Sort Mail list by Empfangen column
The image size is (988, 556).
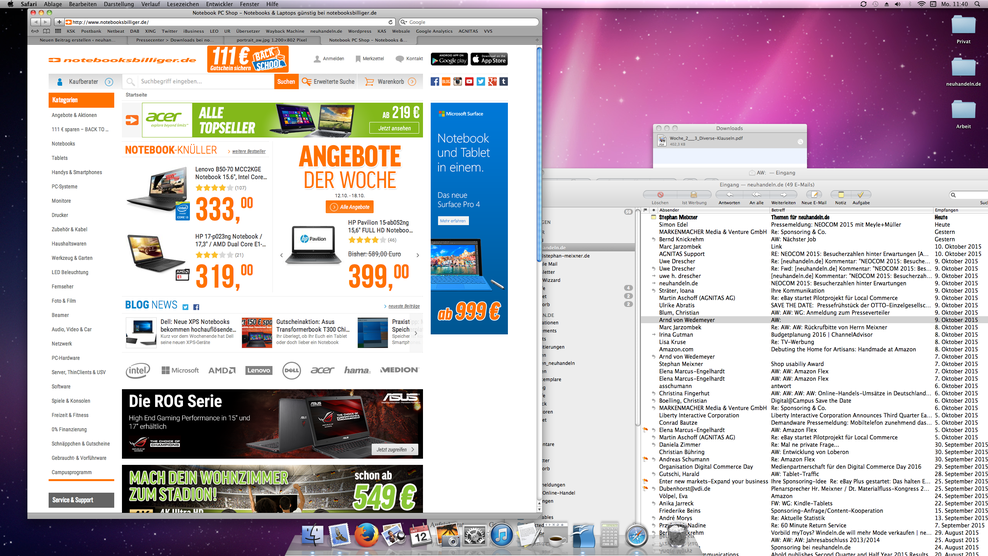click(960, 210)
